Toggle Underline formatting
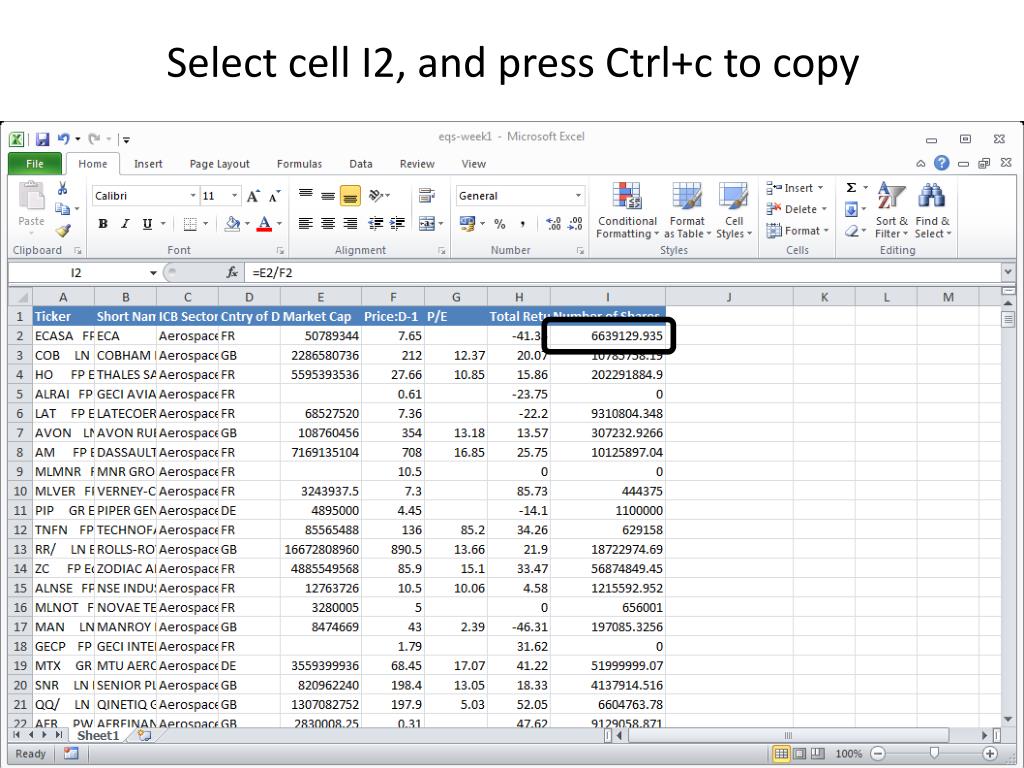Viewport: 1024px width, 768px height. tap(148, 224)
